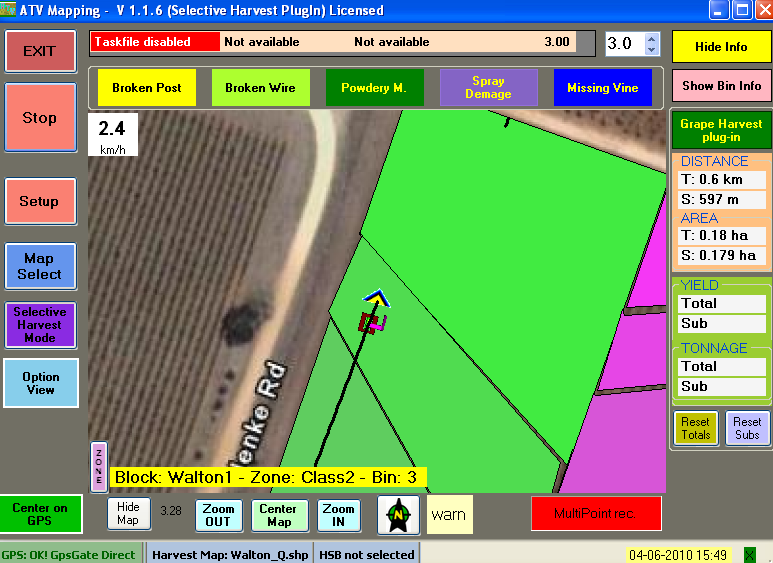Click the speed input field showing 3.0
Screen dimensions: 773x563
pos(624,44)
